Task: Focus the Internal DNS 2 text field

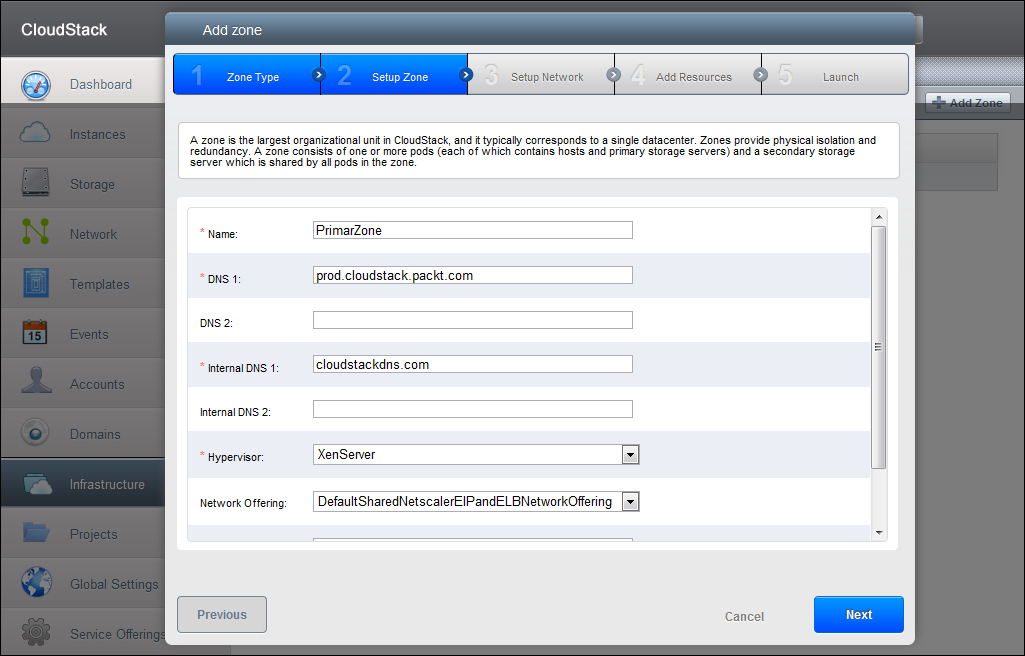Action: 472,409
